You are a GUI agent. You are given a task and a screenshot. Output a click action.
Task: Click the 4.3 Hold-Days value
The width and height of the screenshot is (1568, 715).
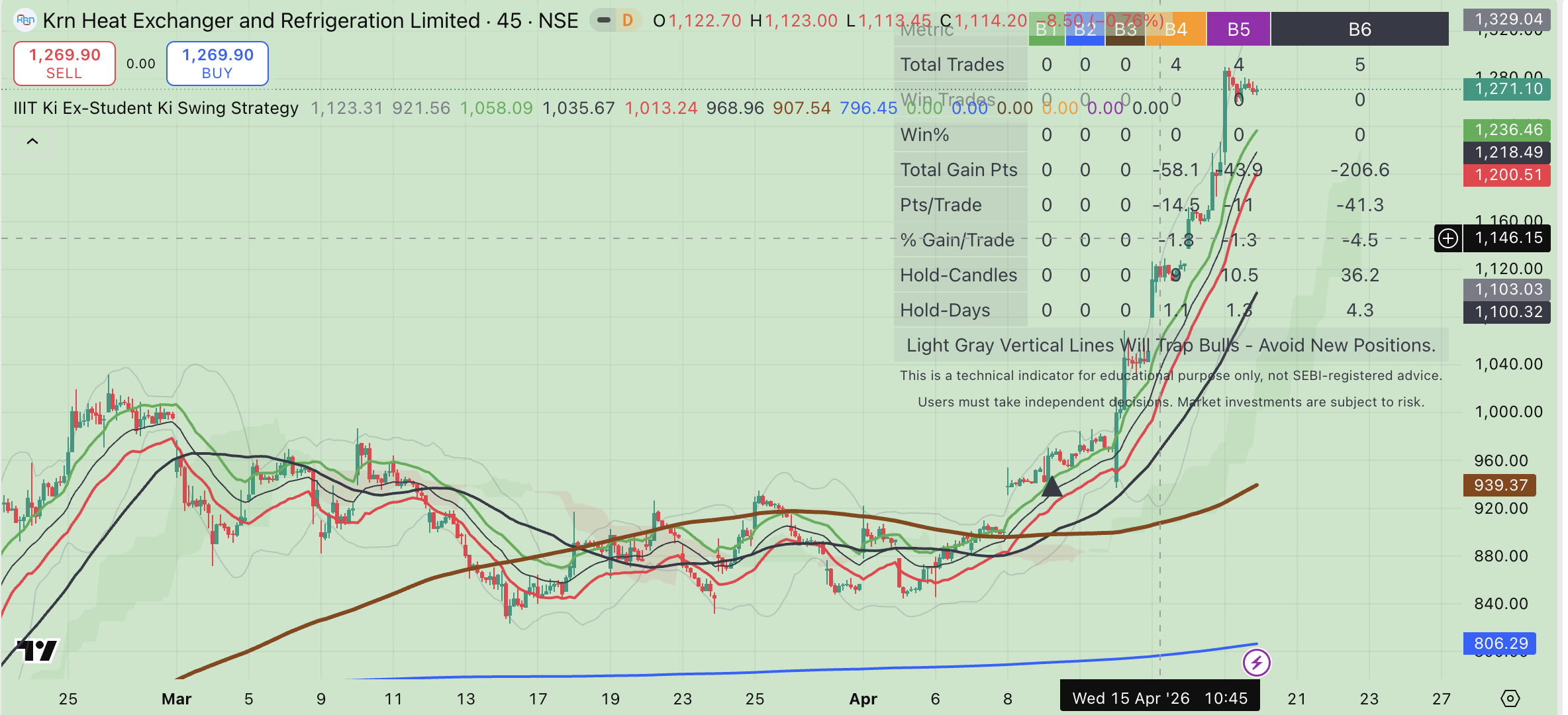(1359, 310)
